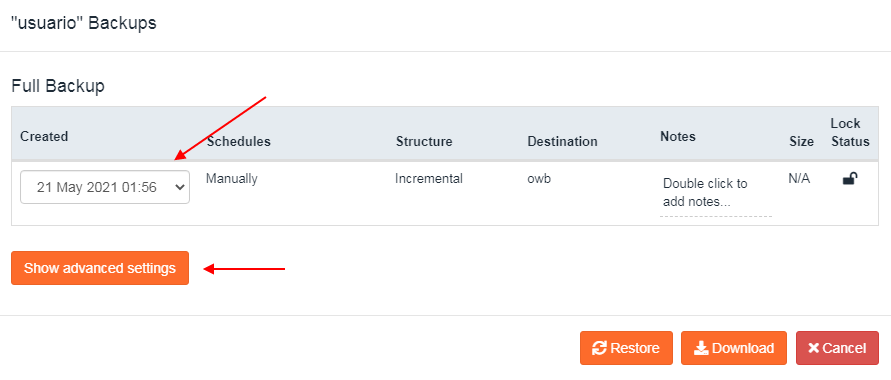Click the Destination column header
Viewport: 891px width, 380px height.
click(563, 141)
